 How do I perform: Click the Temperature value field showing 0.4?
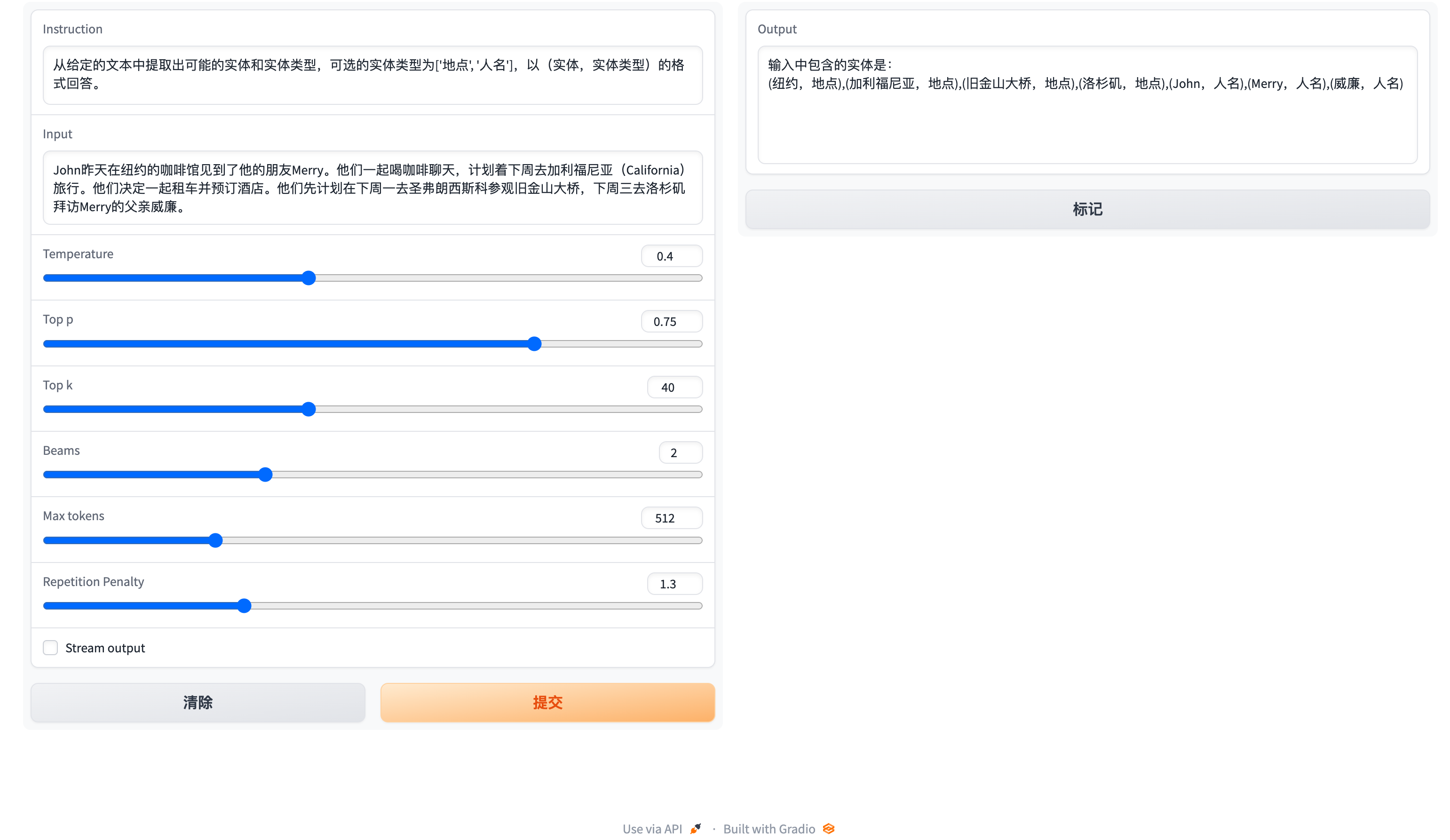671,256
